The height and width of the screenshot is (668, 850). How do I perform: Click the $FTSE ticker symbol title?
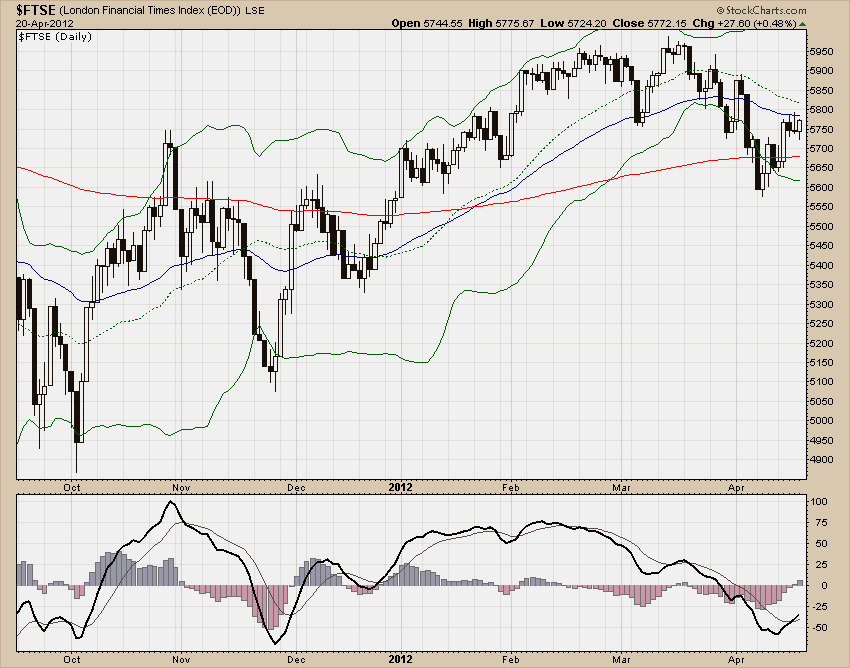(x=36, y=10)
